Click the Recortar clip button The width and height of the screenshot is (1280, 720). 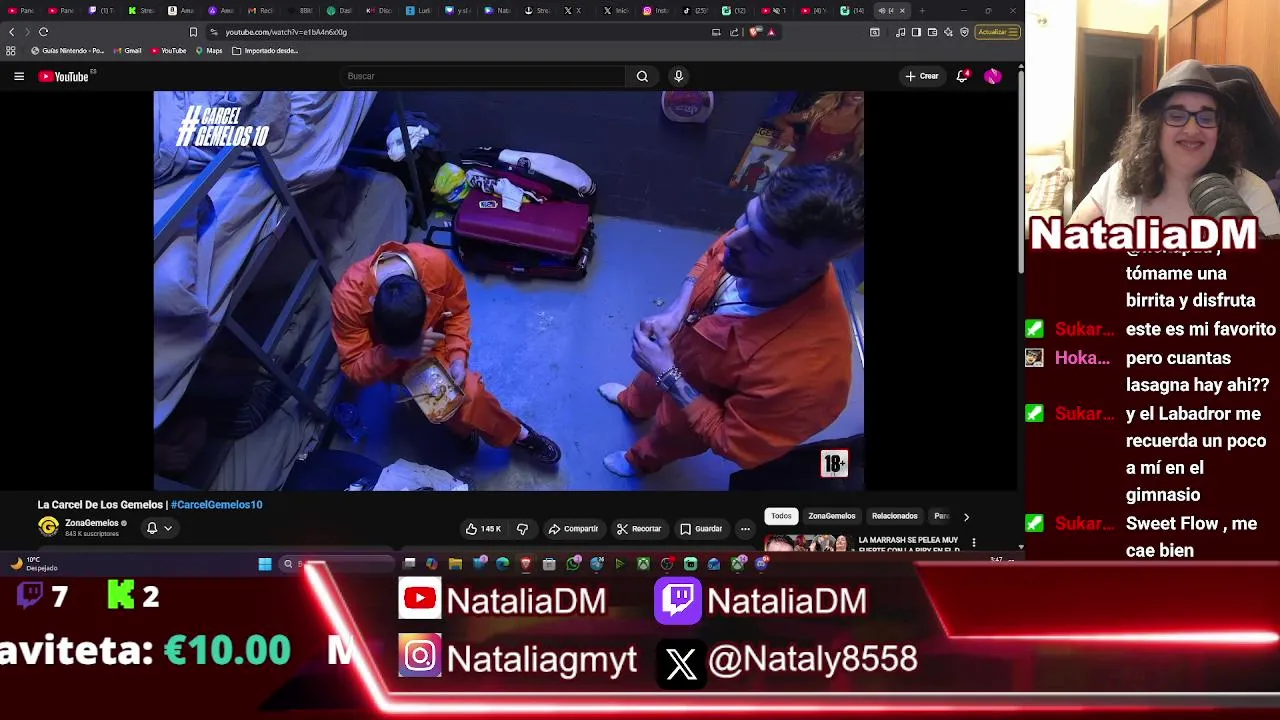(639, 529)
